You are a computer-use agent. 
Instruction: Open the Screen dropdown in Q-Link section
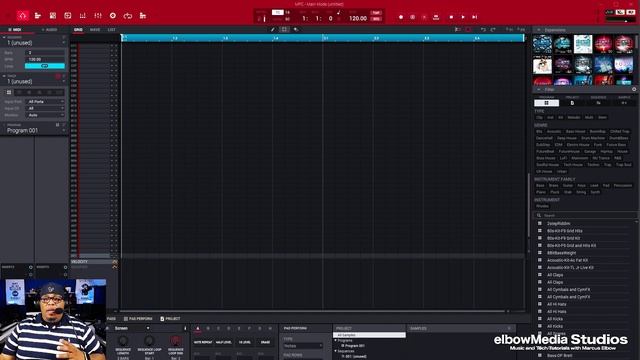click(131, 328)
